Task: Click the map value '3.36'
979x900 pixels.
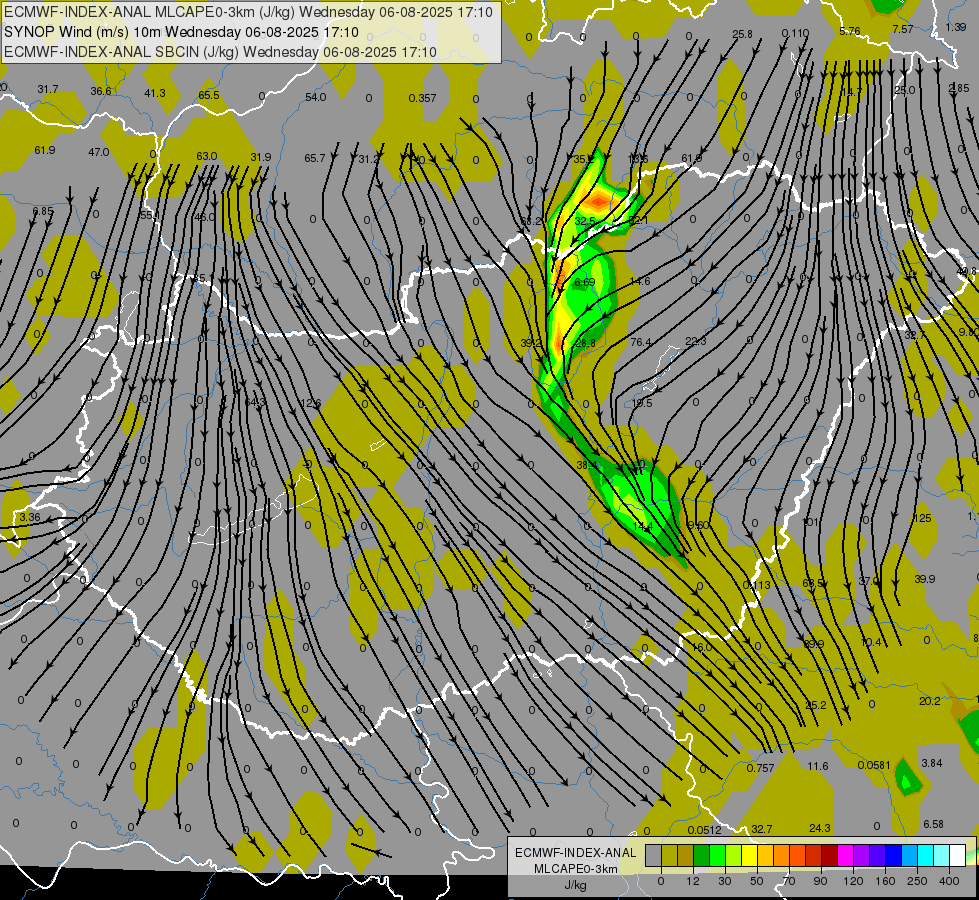Action: [29, 517]
